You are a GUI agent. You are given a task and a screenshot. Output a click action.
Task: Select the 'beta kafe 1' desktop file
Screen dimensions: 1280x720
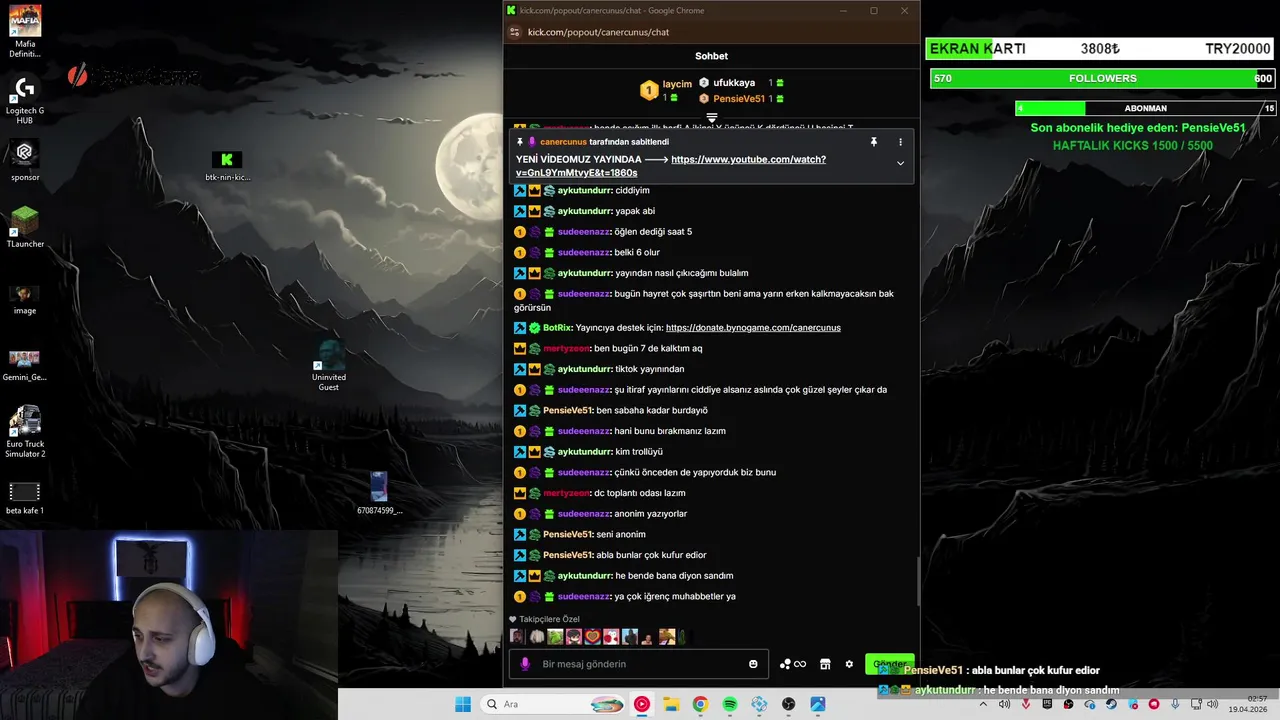(x=25, y=497)
